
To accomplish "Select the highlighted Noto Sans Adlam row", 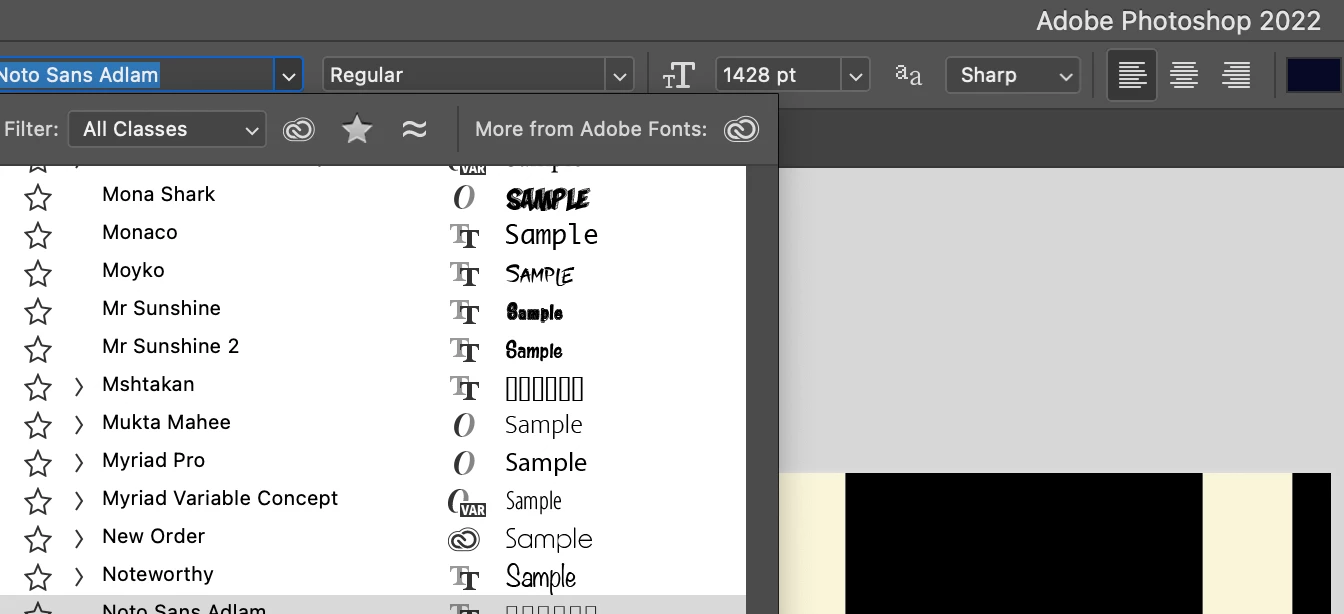I will tap(373, 605).
